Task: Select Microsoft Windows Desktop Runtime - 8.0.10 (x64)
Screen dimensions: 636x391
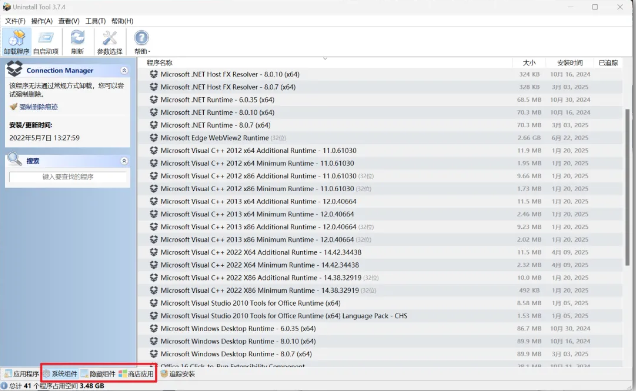Action: pos(380,341)
